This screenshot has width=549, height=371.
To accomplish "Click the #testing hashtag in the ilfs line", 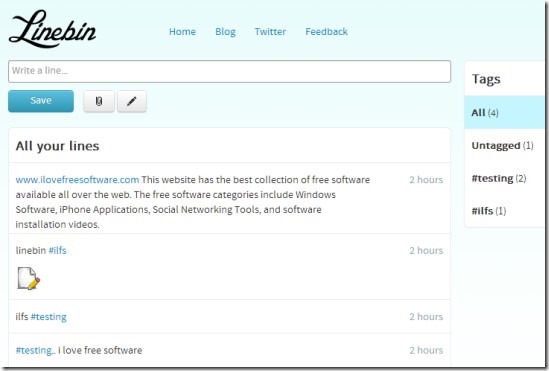I will point(48,317).
